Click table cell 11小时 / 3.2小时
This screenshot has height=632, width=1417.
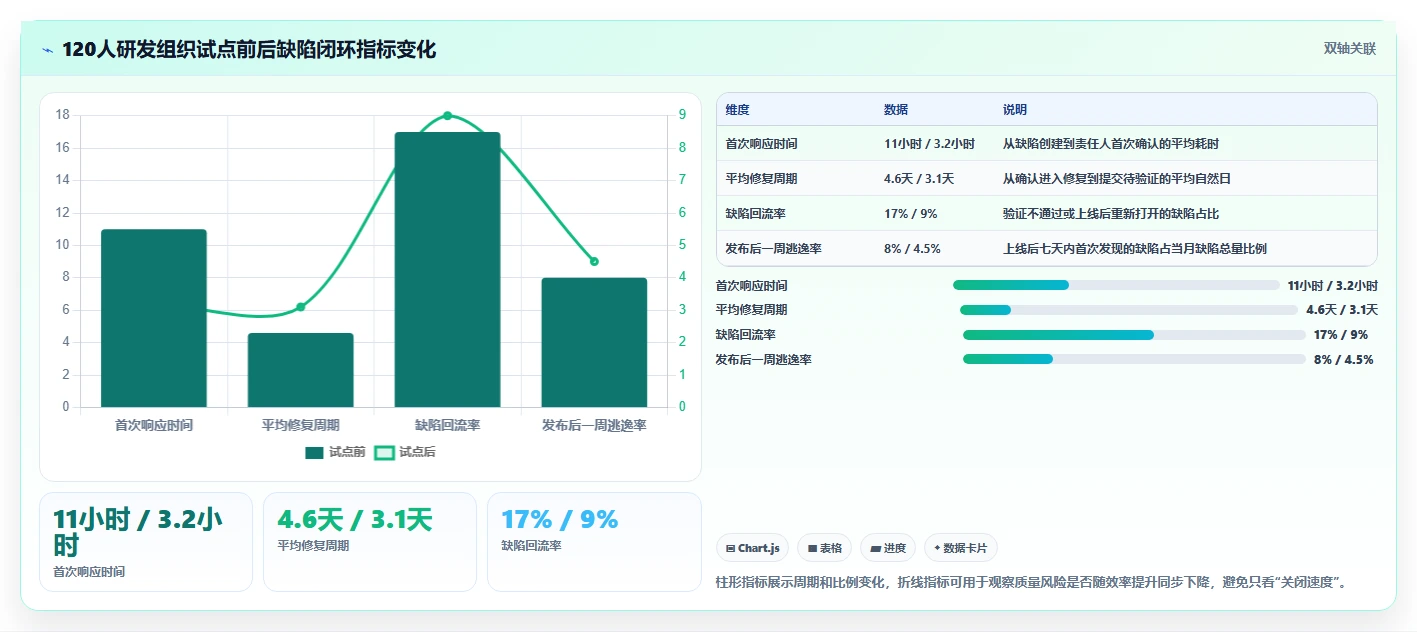click(x=929, y=144)
